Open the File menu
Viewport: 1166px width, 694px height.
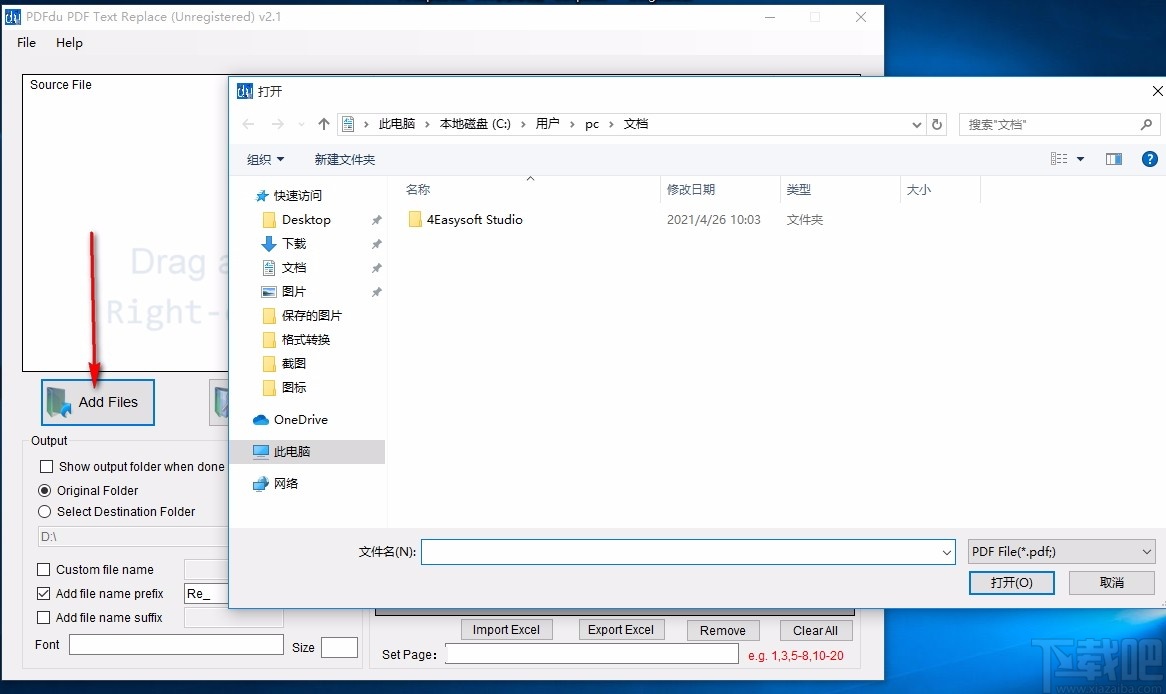pyautogui.click(x=25, y=43)
